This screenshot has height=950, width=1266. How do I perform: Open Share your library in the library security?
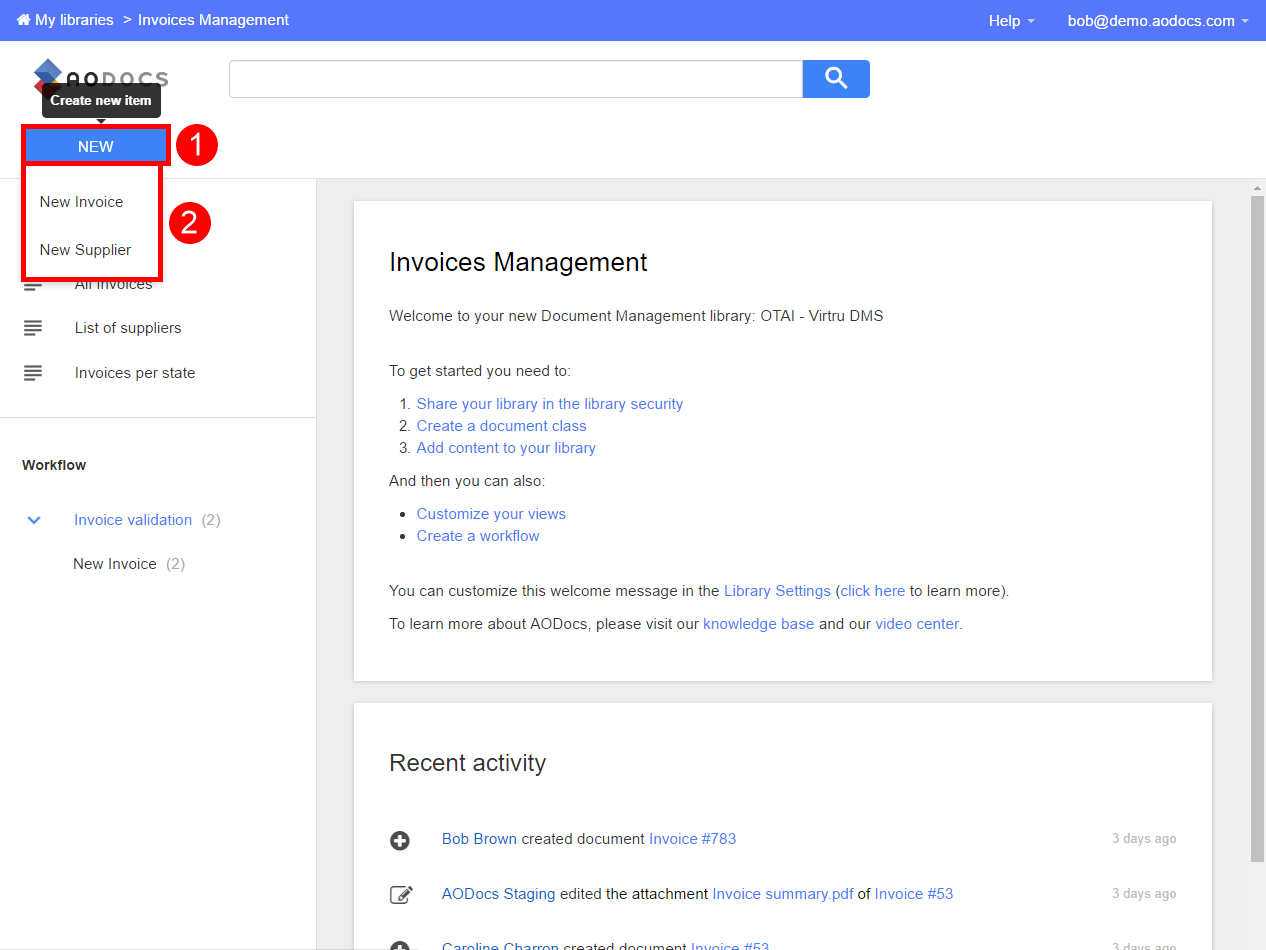tap(550, 404)
